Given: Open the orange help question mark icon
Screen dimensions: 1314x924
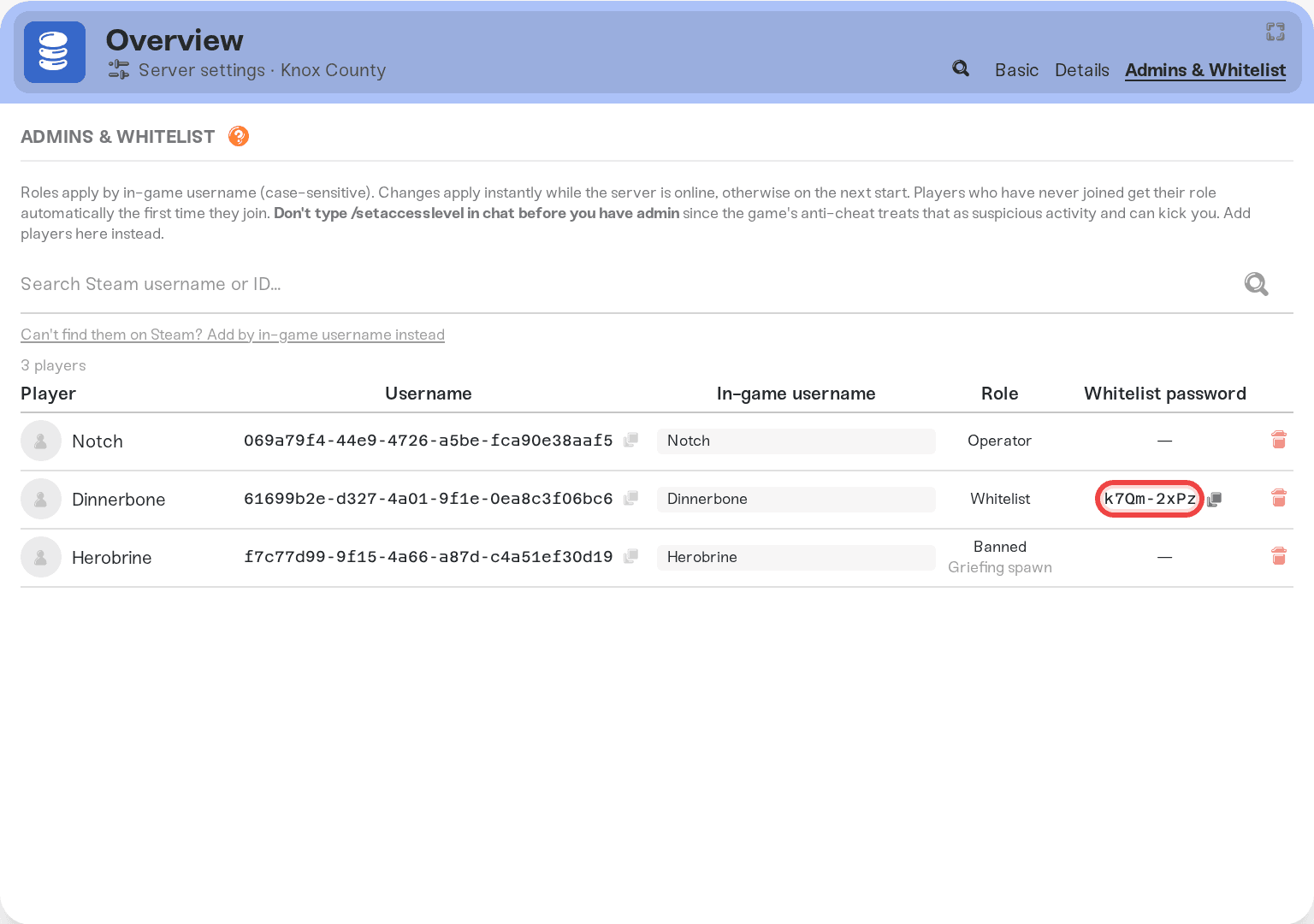Looking at the screenshot, I should click(x=239, y=136).
